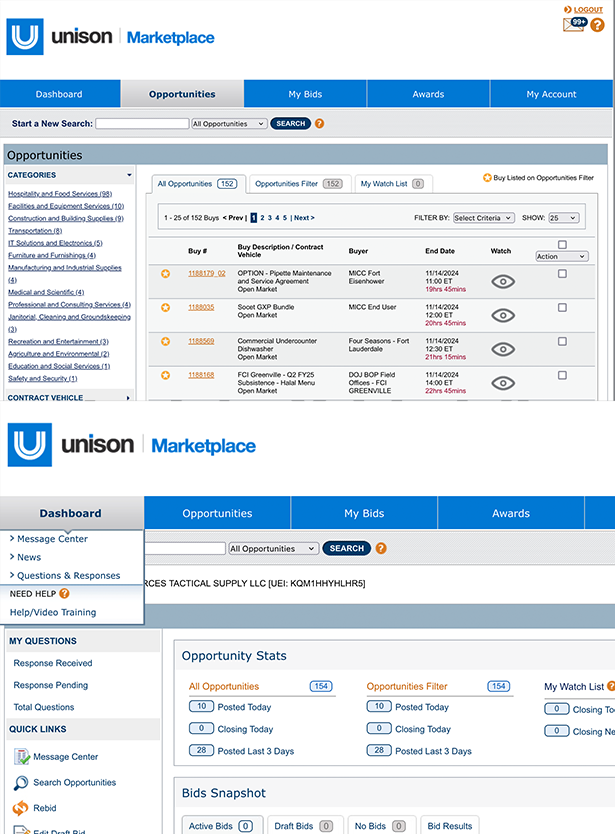This screenshot has height=834, width=615.
Task: Open the envelope messages icon in the top screenshot
Action: click(574, 24)
